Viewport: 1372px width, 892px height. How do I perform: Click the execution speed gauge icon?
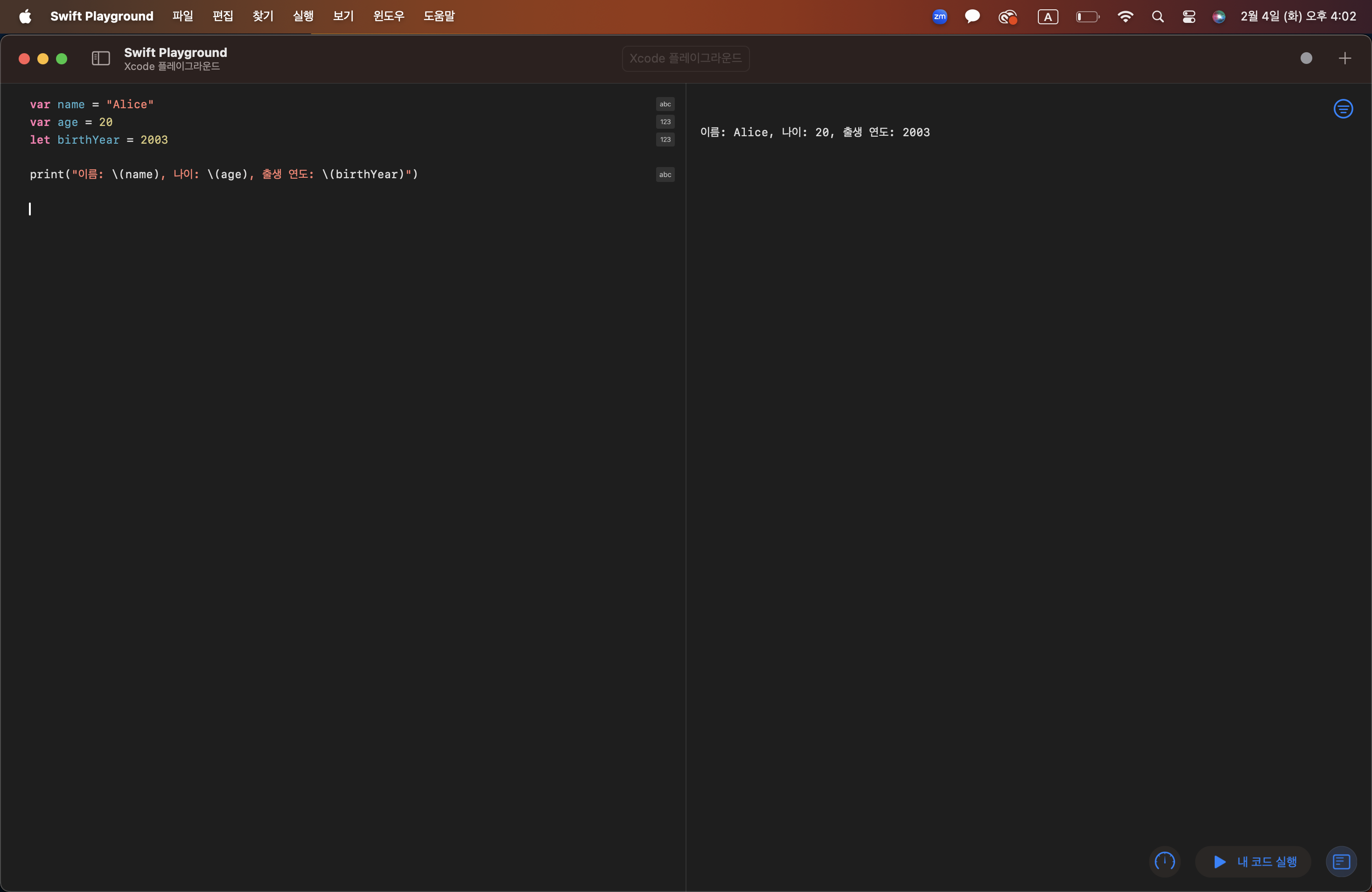point(1164,862)
